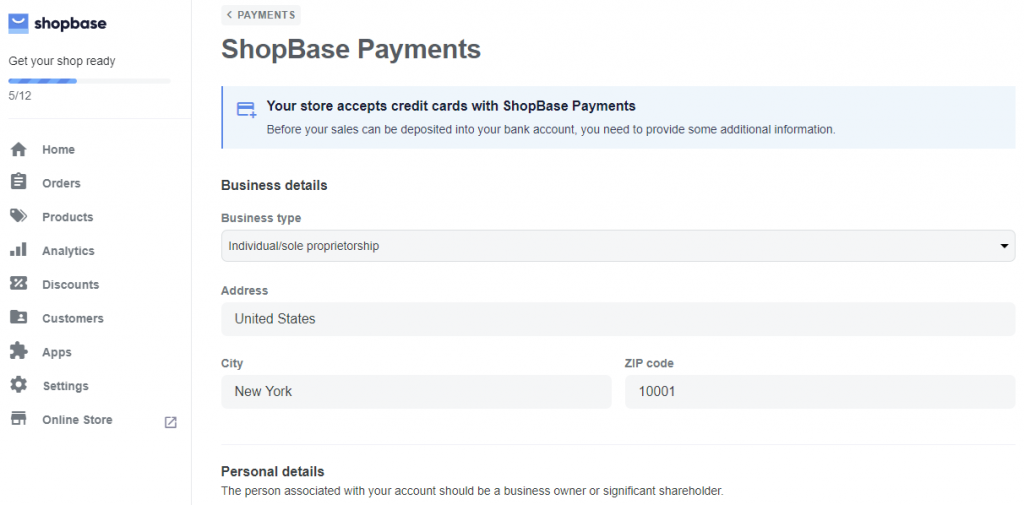Image resolution: width=1024 pixels, height=505 pixels.
Task: Edit the ZIP code field
Action: pyautogui.click(x=819, y=391)
